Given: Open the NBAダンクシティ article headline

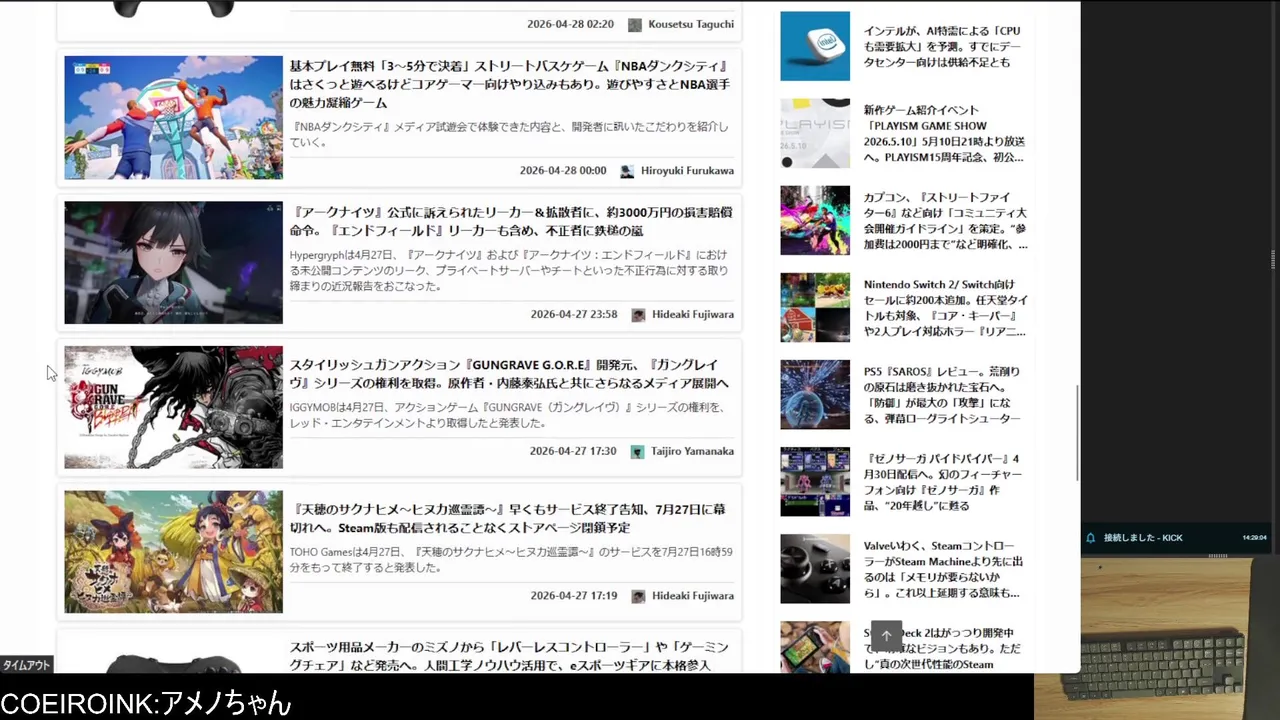Looking at the screenshot, I should click(x=510, y=84).
